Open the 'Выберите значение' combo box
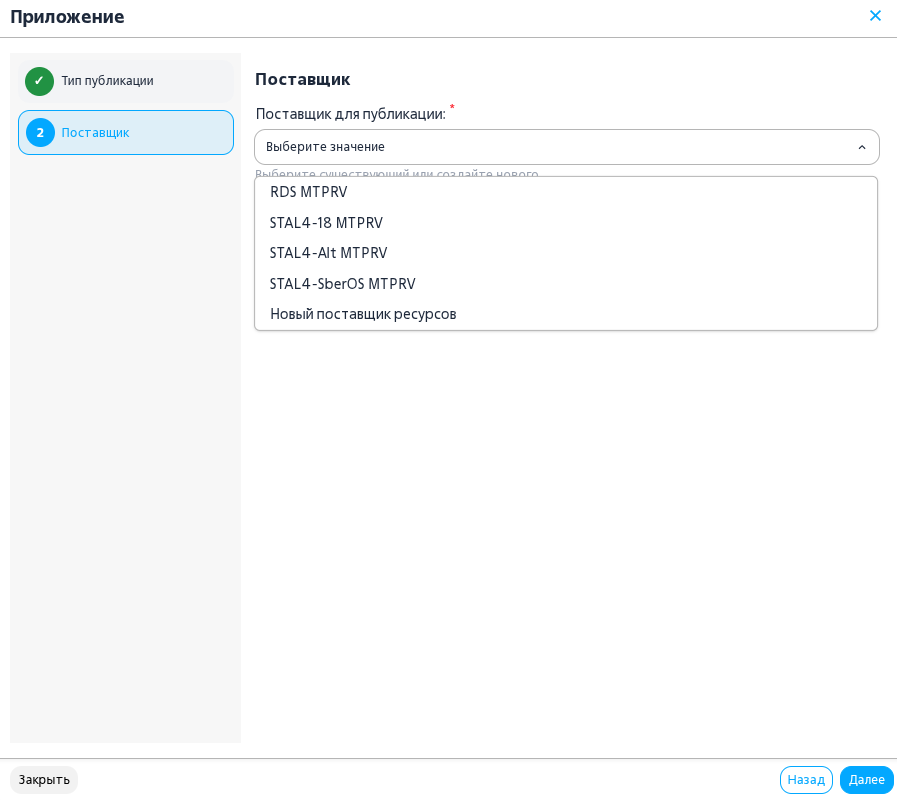The height and width of the screenshot is (800, 897). 566,147
